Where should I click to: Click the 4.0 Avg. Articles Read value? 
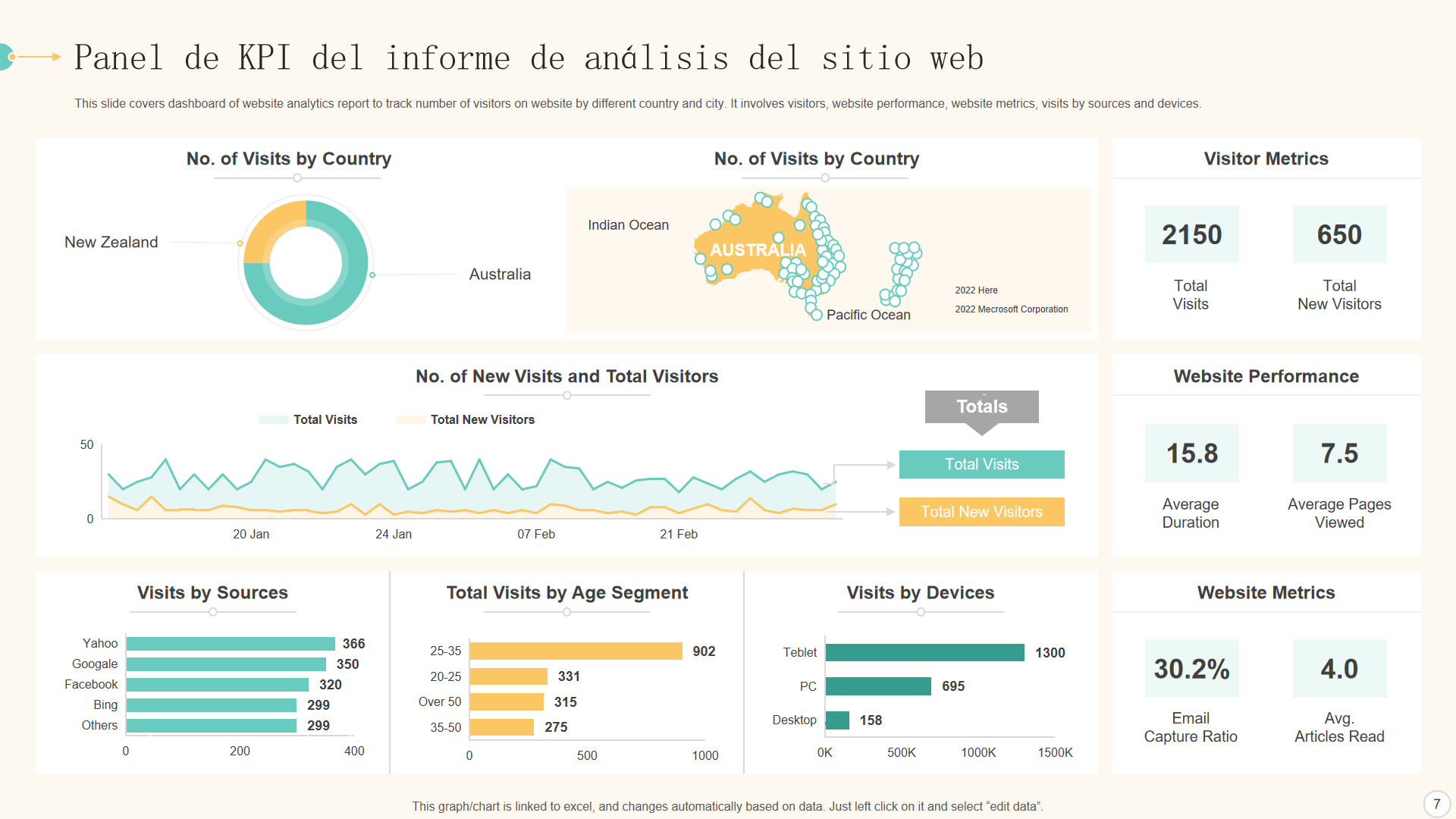click(x=1339, y=668)
